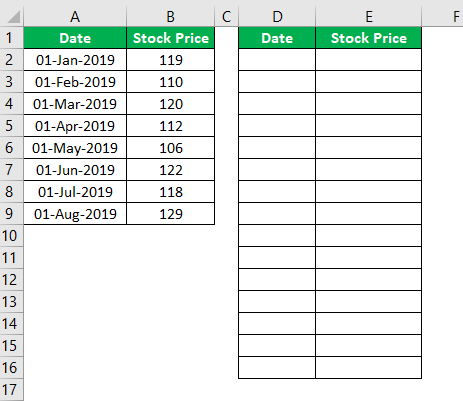Select the cell with value 122
The image size is (463, 401).
pyautogui.click(x=170, y=170)
